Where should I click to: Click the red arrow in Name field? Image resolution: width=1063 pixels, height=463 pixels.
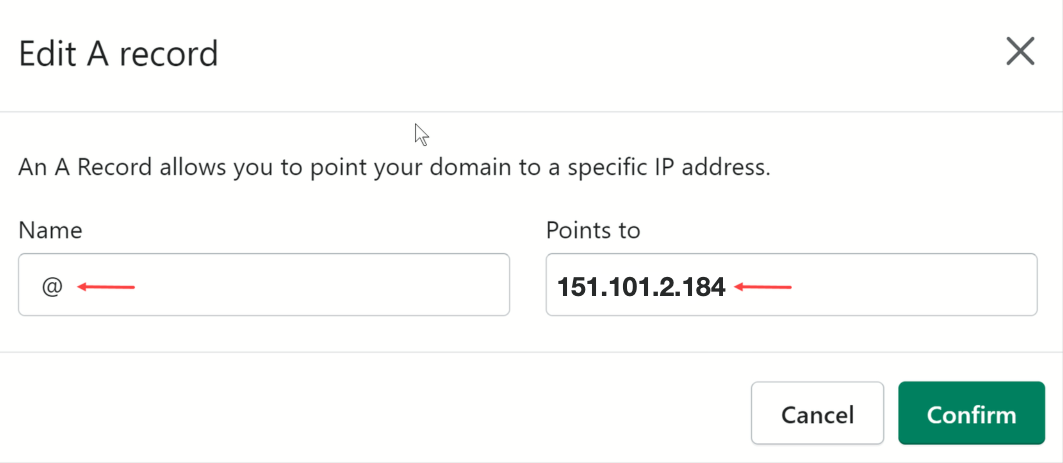[x=106, y=287]
